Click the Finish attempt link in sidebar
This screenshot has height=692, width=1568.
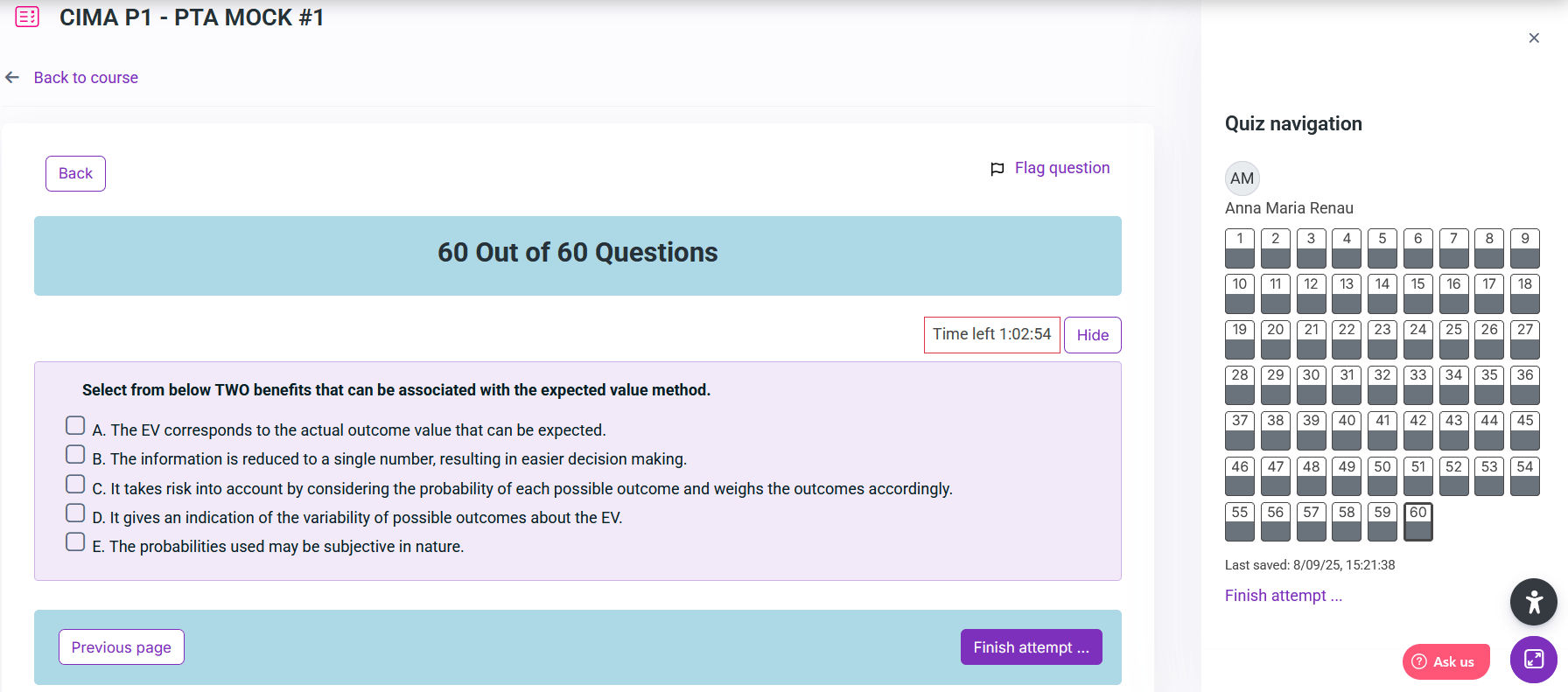pyautogui.click(x=1283, y=596)
